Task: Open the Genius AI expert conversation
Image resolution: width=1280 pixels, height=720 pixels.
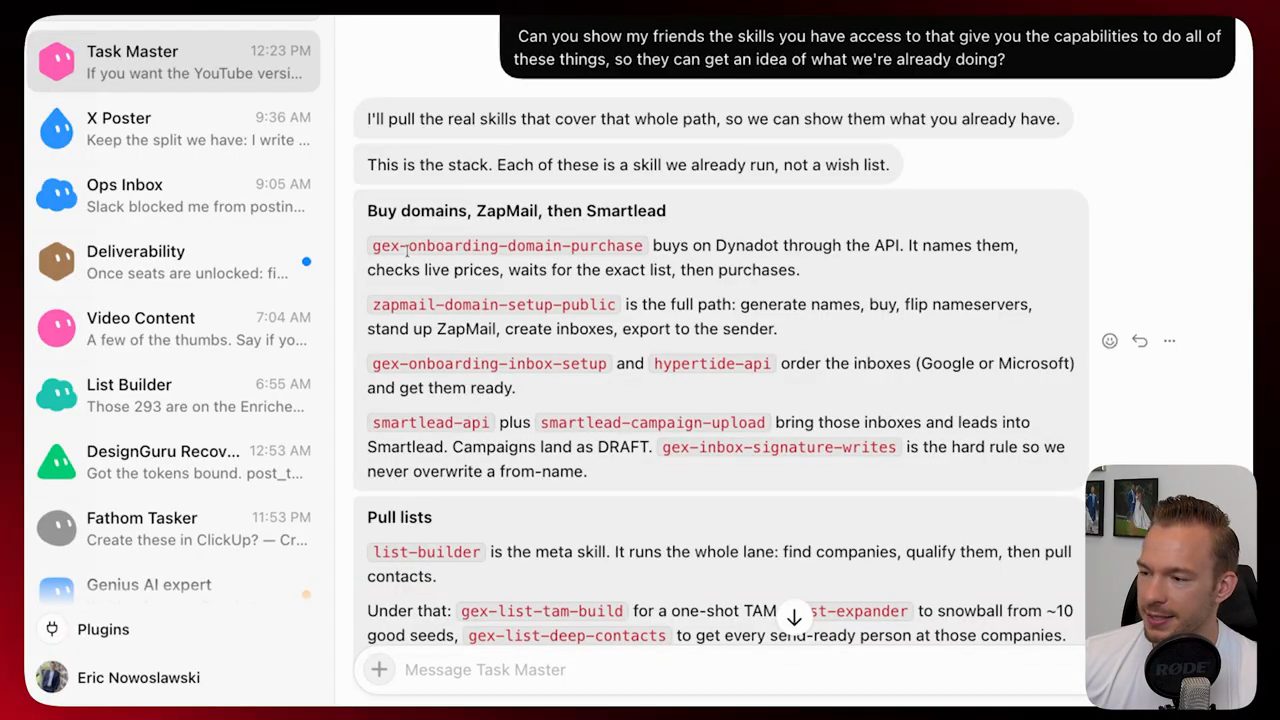Action: (173, 586)
